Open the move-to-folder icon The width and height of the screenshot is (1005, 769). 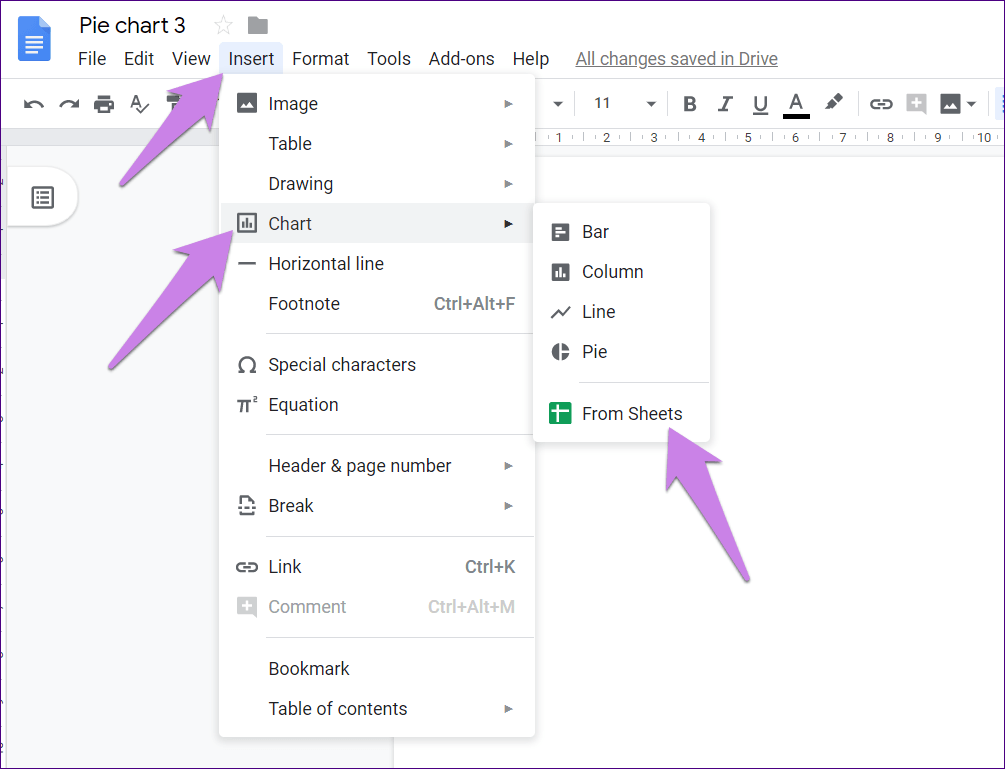point(258,26)
